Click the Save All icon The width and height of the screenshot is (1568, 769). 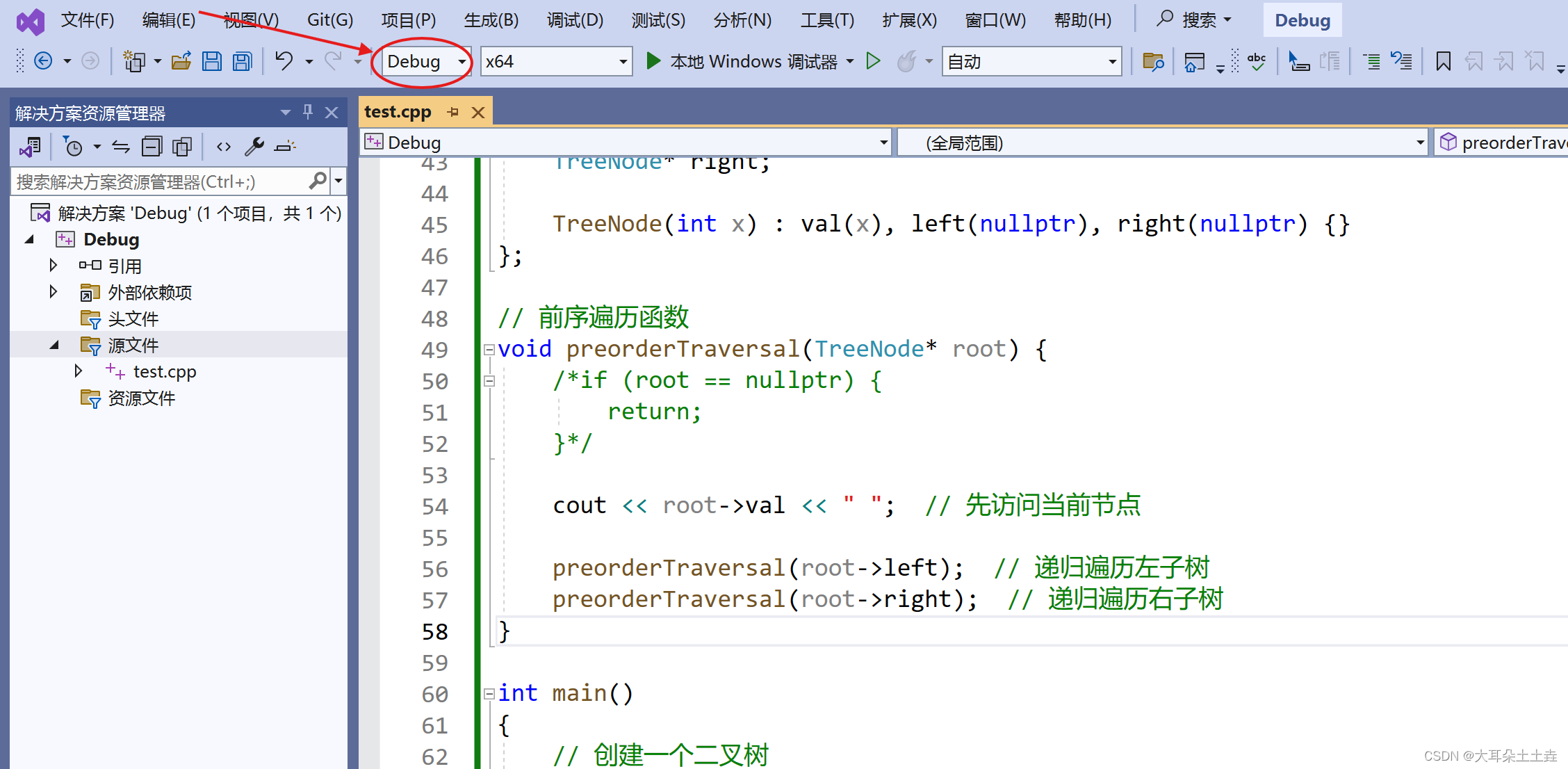click(x=242, y=61)
